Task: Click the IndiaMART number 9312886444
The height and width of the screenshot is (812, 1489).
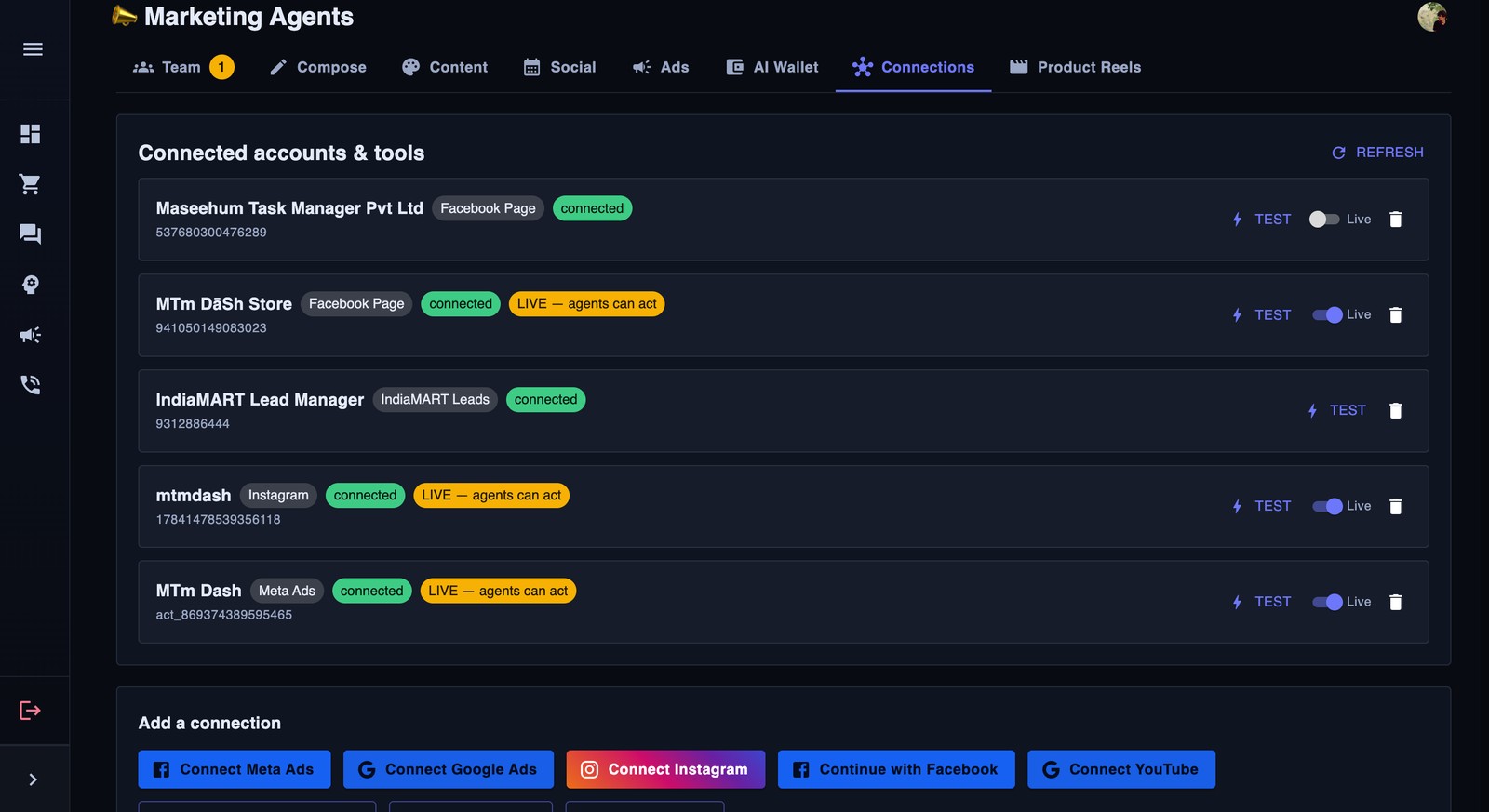Action: pyautogui.click(x=193, y=424)
